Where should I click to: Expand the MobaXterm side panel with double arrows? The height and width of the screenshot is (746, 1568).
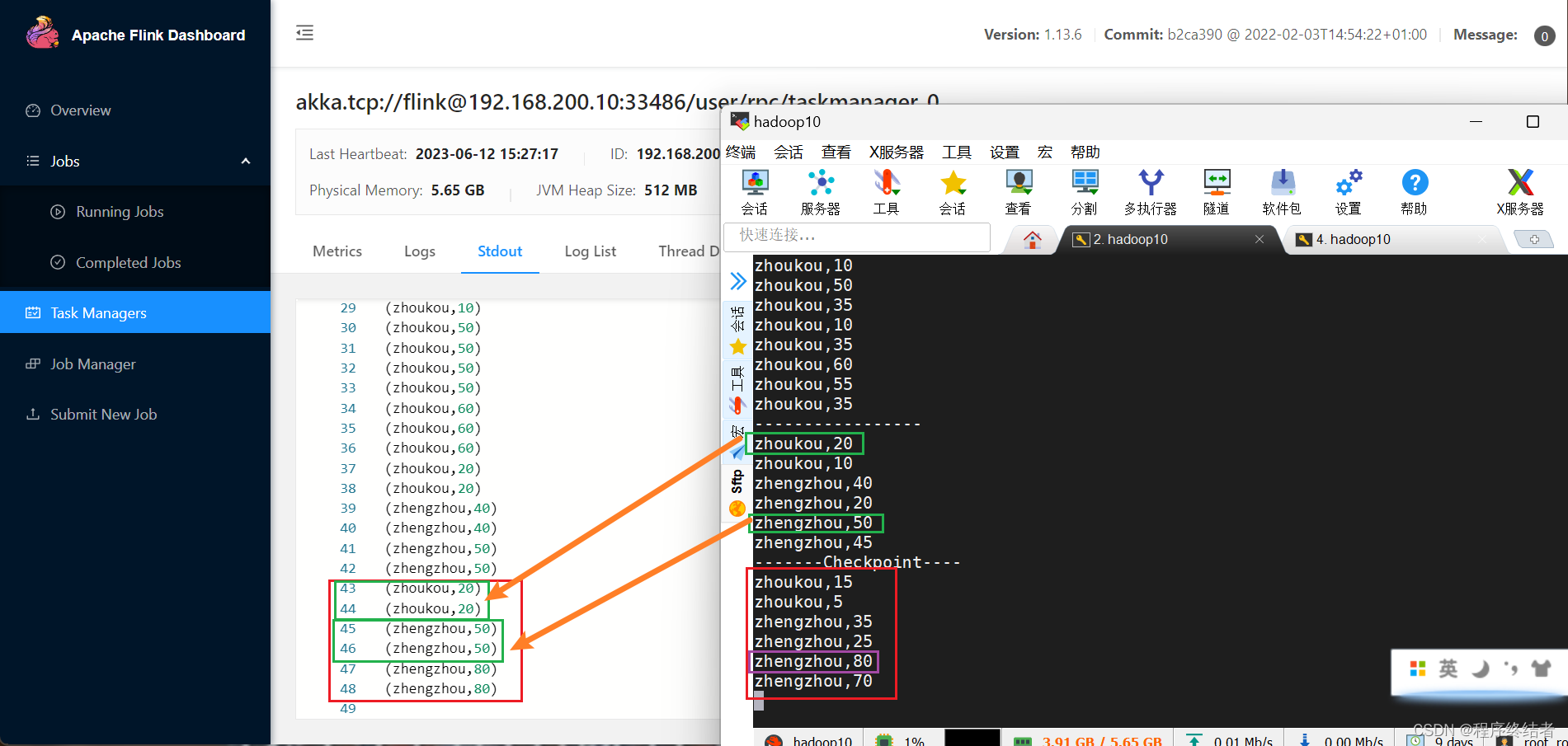[738, 282]
